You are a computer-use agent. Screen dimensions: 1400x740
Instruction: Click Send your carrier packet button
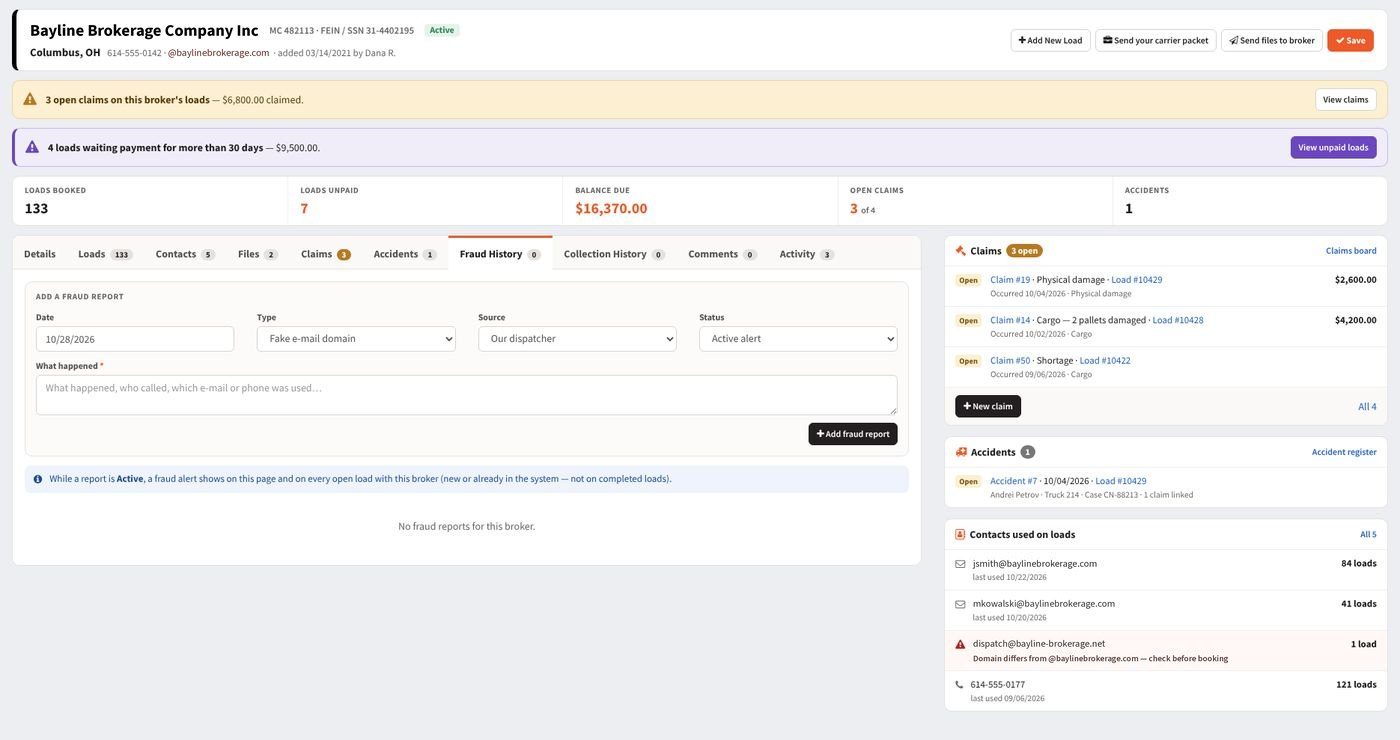click(1156, 41)
